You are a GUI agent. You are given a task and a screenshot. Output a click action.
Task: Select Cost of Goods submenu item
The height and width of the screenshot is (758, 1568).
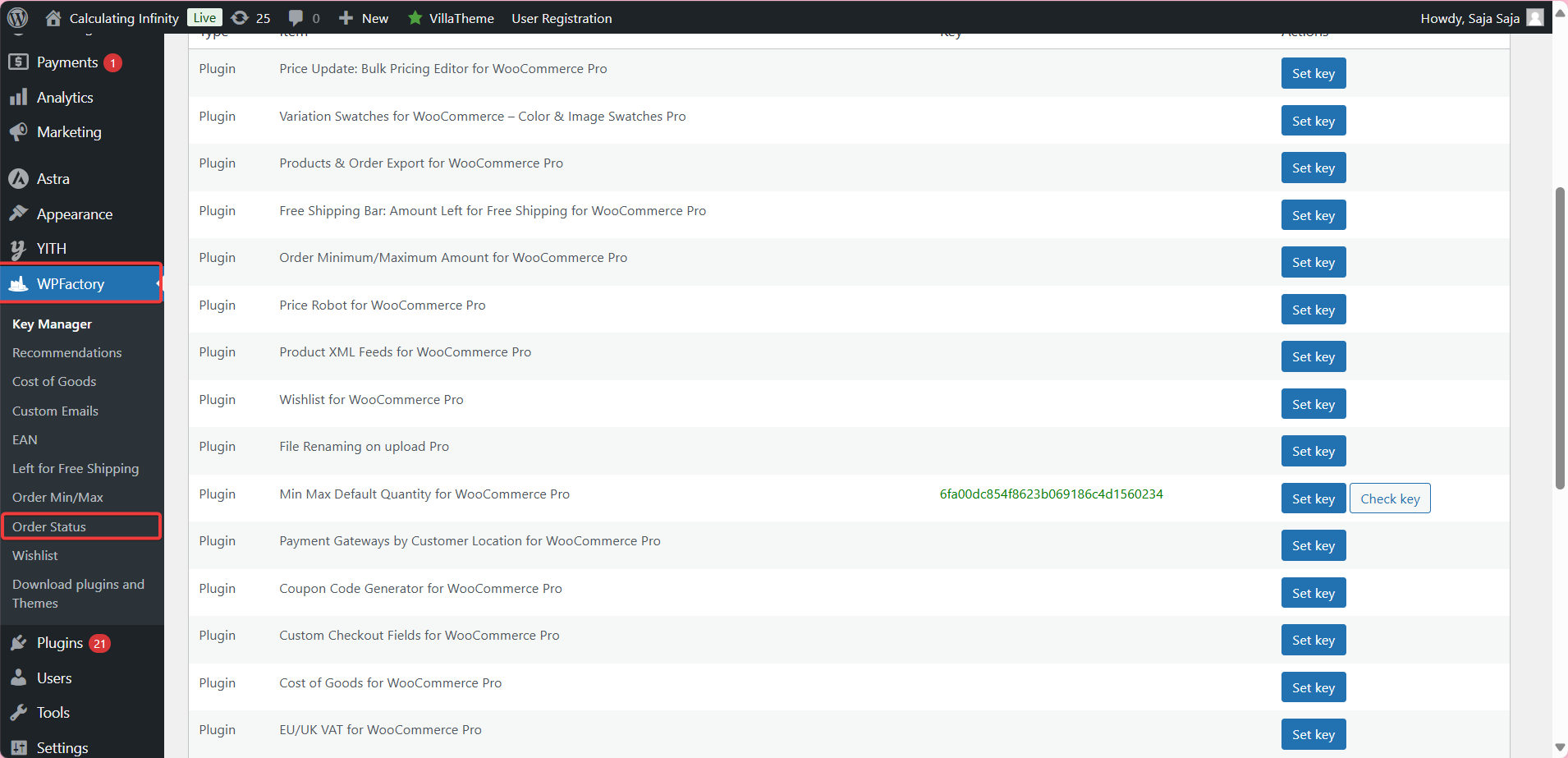click(x=54, y=382)
